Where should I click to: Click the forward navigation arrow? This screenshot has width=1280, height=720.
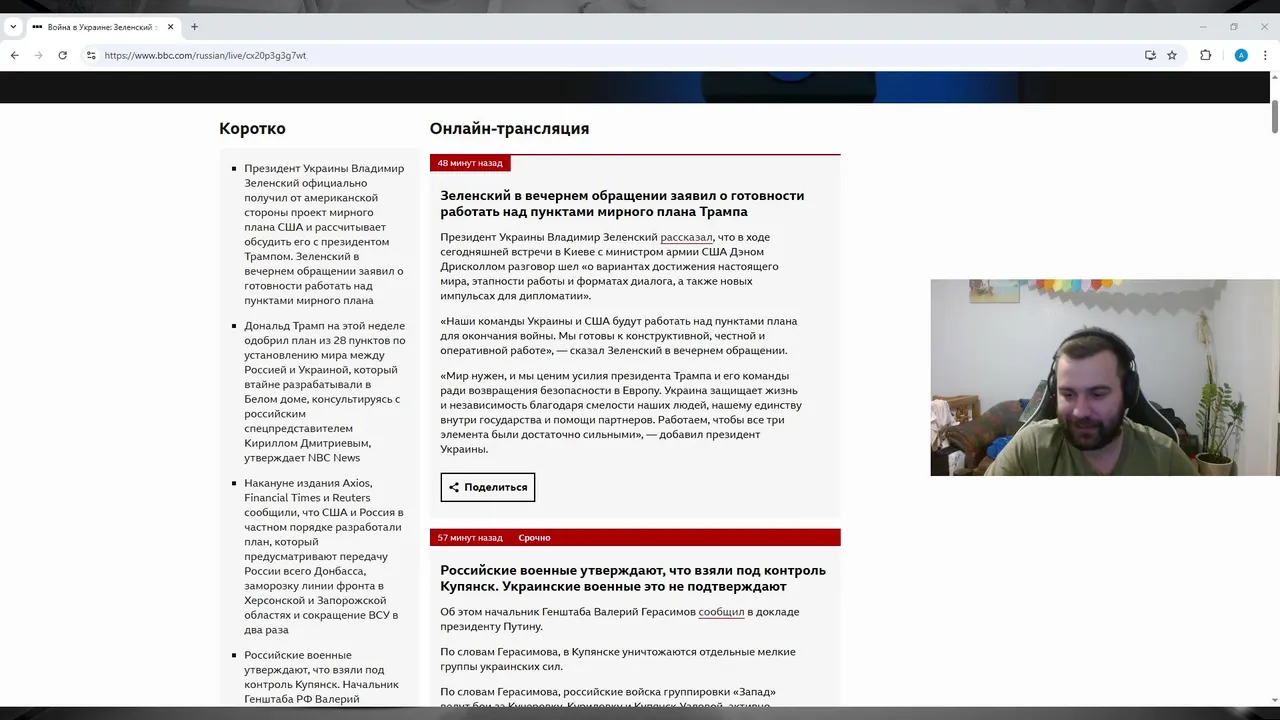(x=38, y=55)
